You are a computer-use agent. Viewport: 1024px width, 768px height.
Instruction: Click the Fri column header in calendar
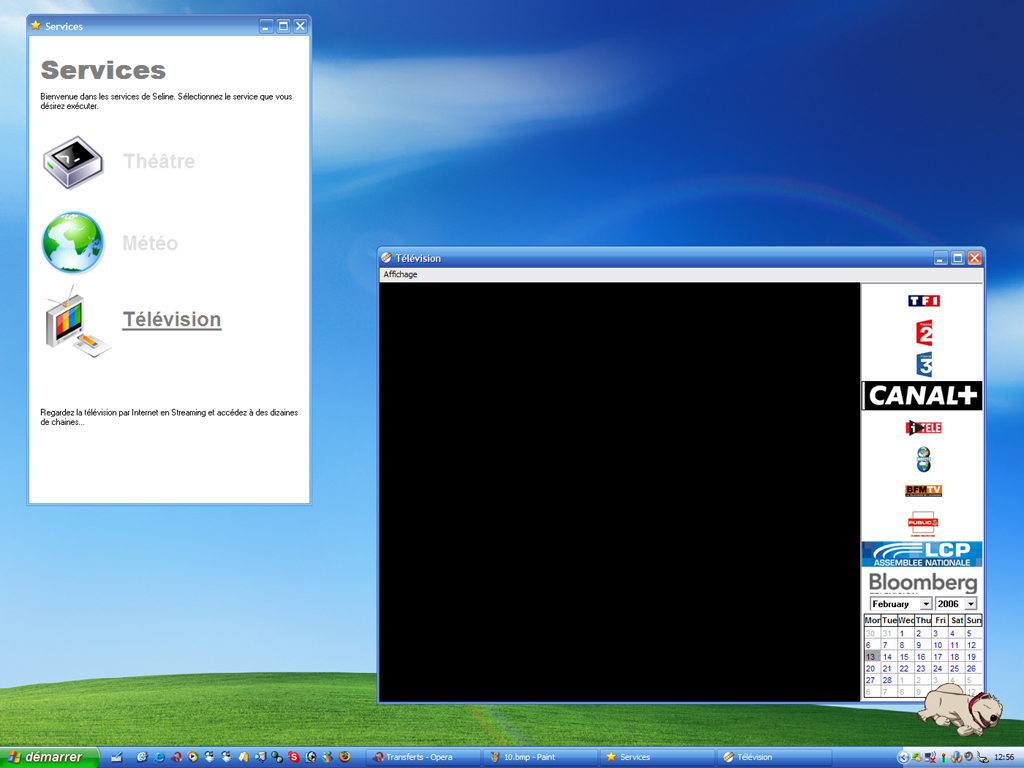[940, 620]
